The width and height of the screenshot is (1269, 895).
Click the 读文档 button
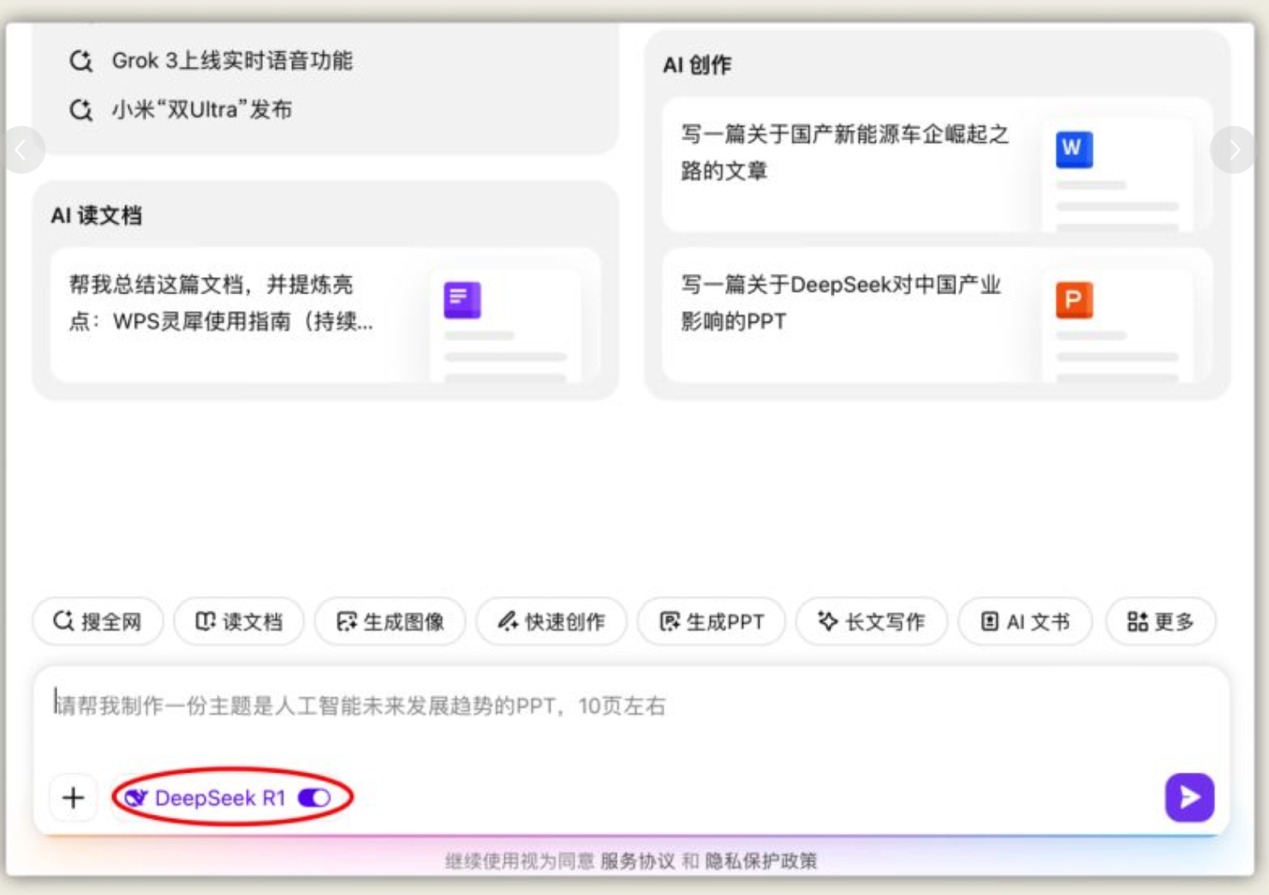click(239, 622)
